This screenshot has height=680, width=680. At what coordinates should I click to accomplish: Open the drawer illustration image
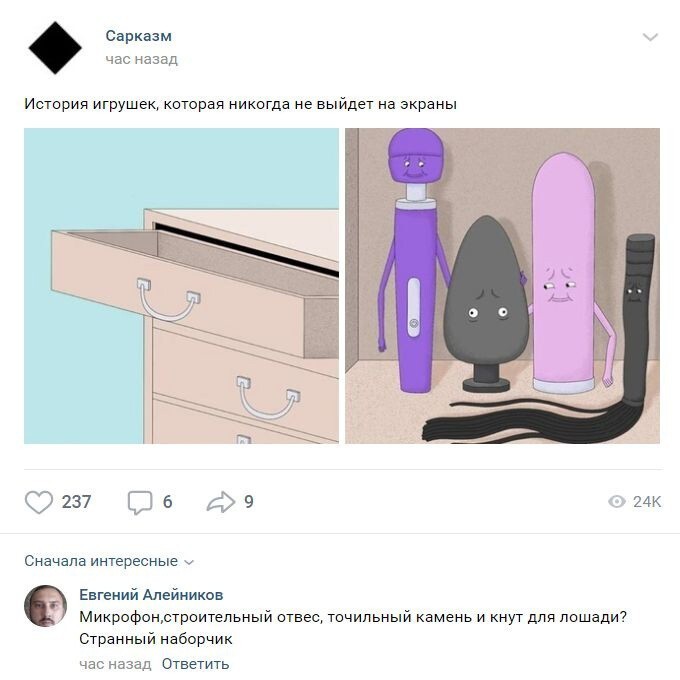click(181, 286)
